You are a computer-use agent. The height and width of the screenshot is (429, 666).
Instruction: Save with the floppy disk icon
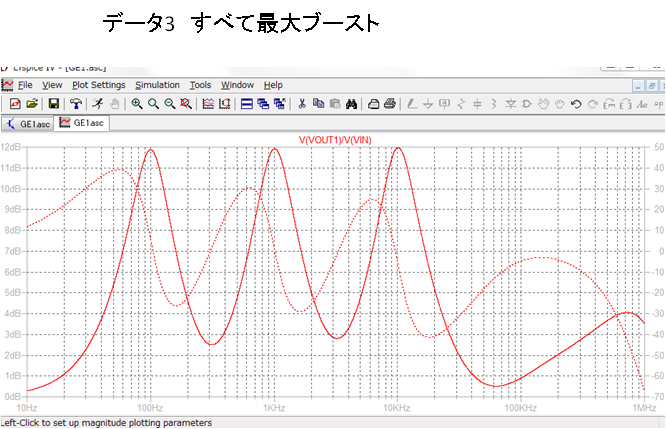click(54, 104)
